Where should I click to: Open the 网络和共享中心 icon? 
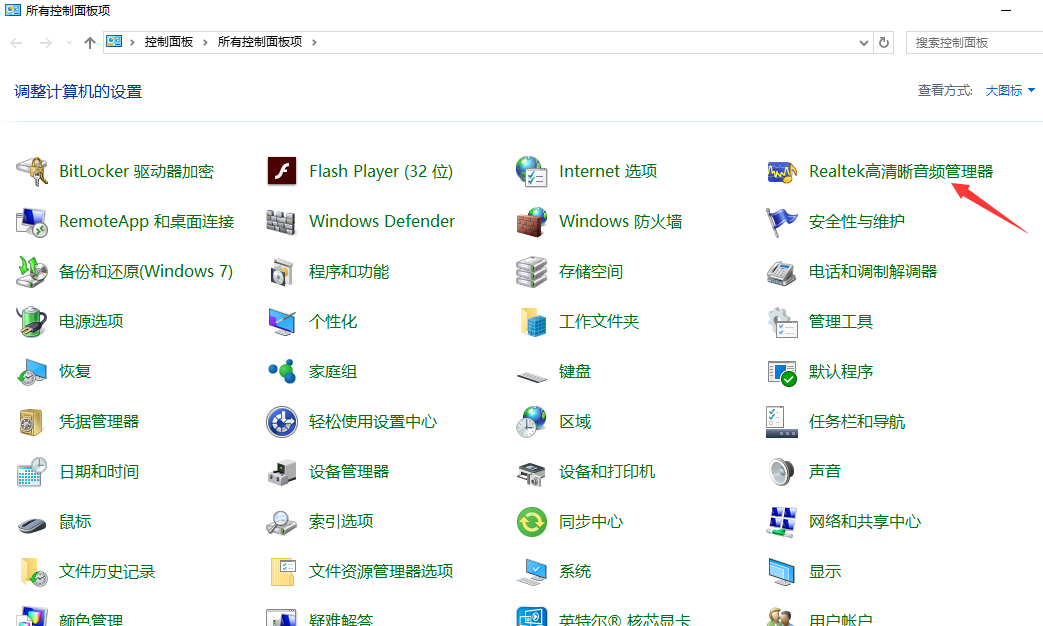coord(782,522)
